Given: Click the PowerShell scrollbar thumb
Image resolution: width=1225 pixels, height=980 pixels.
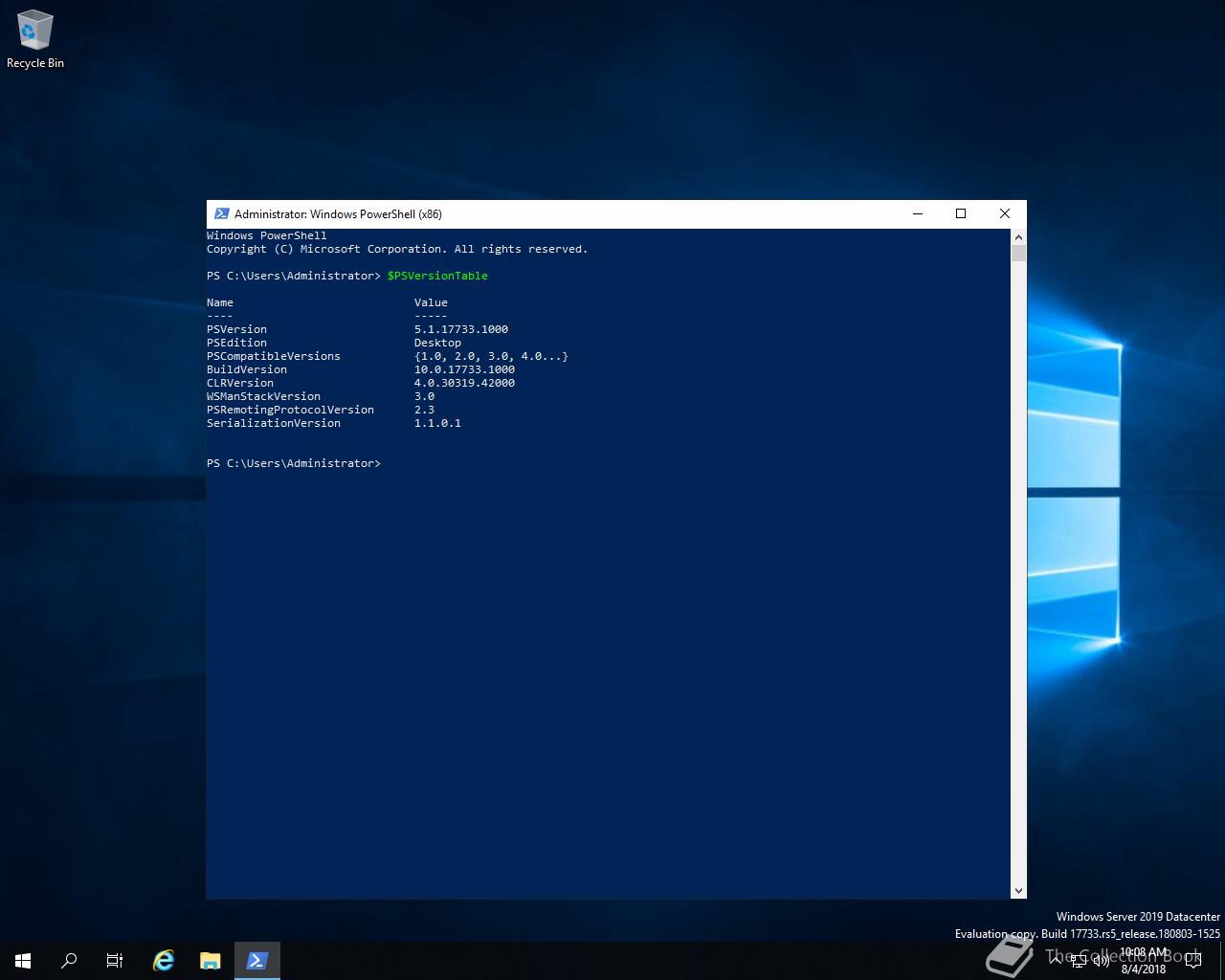Looking at the screenshot, I should [1018, 253].
